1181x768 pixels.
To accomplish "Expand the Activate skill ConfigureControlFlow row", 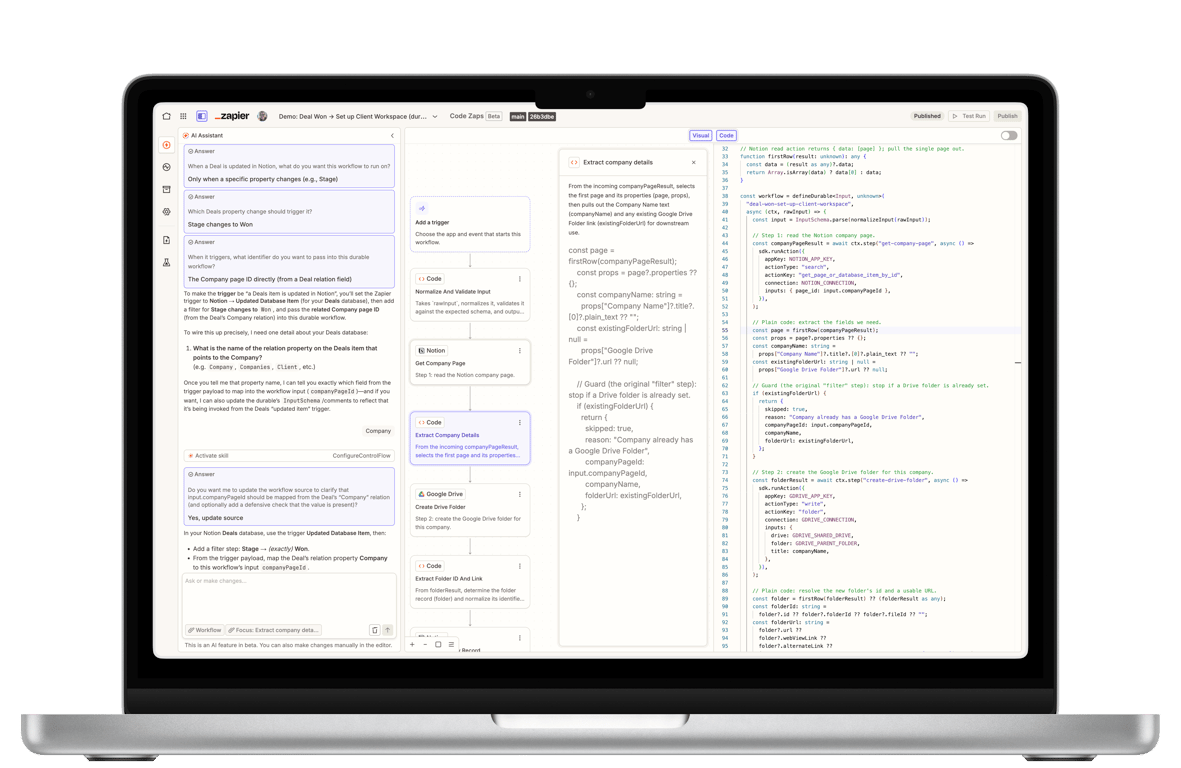I will click(x=289, y=456).
